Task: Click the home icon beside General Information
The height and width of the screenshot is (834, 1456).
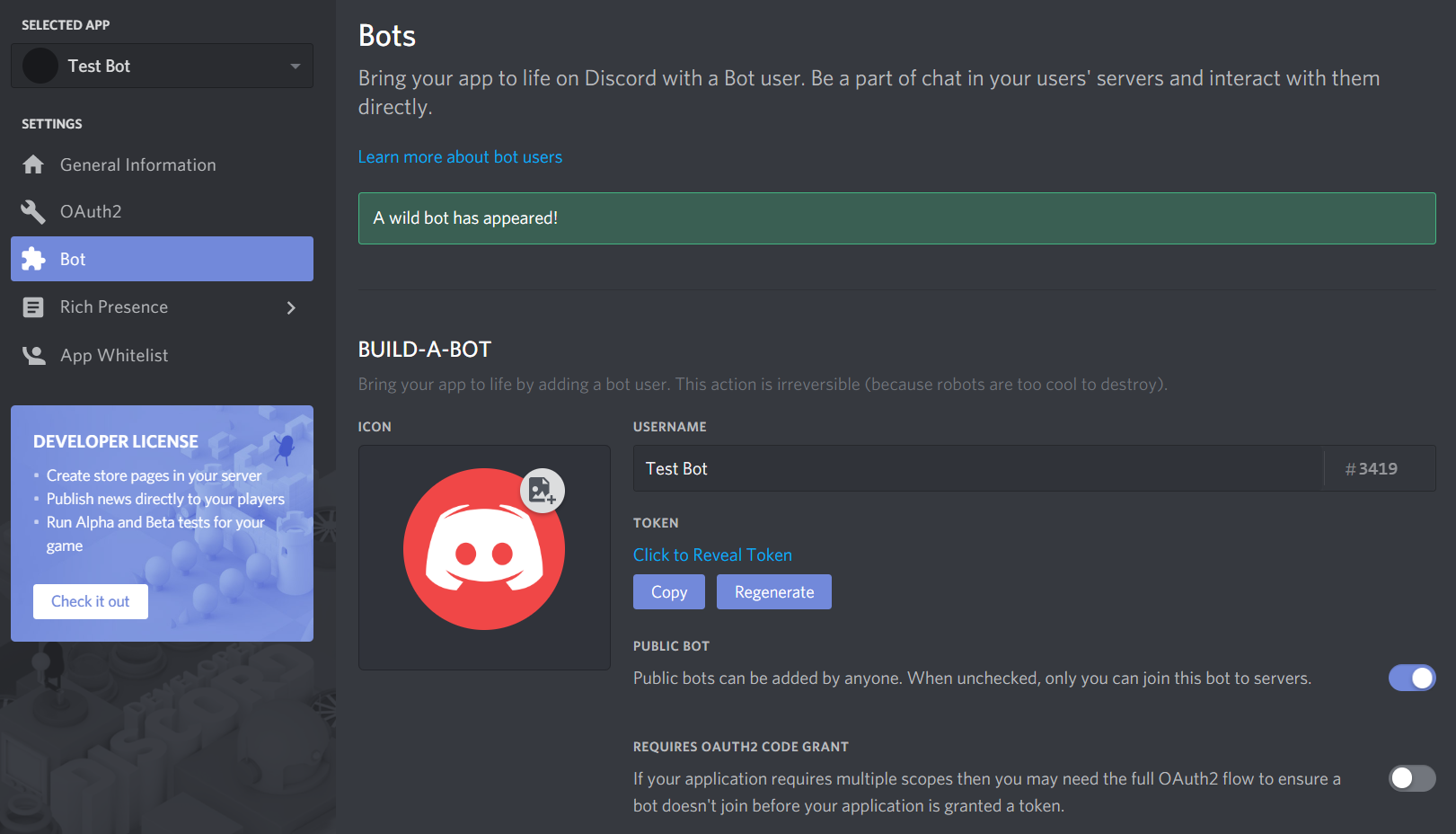Action: [x=33, y=164]
